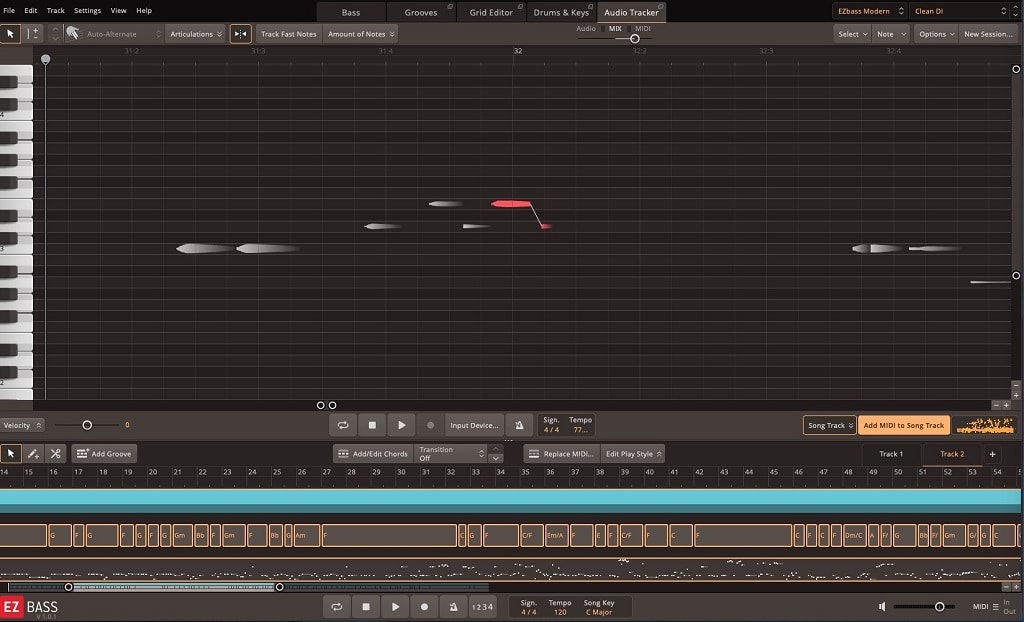
Task: Expand the Velocity parameter dropdown
Action: tap(22, 425)
